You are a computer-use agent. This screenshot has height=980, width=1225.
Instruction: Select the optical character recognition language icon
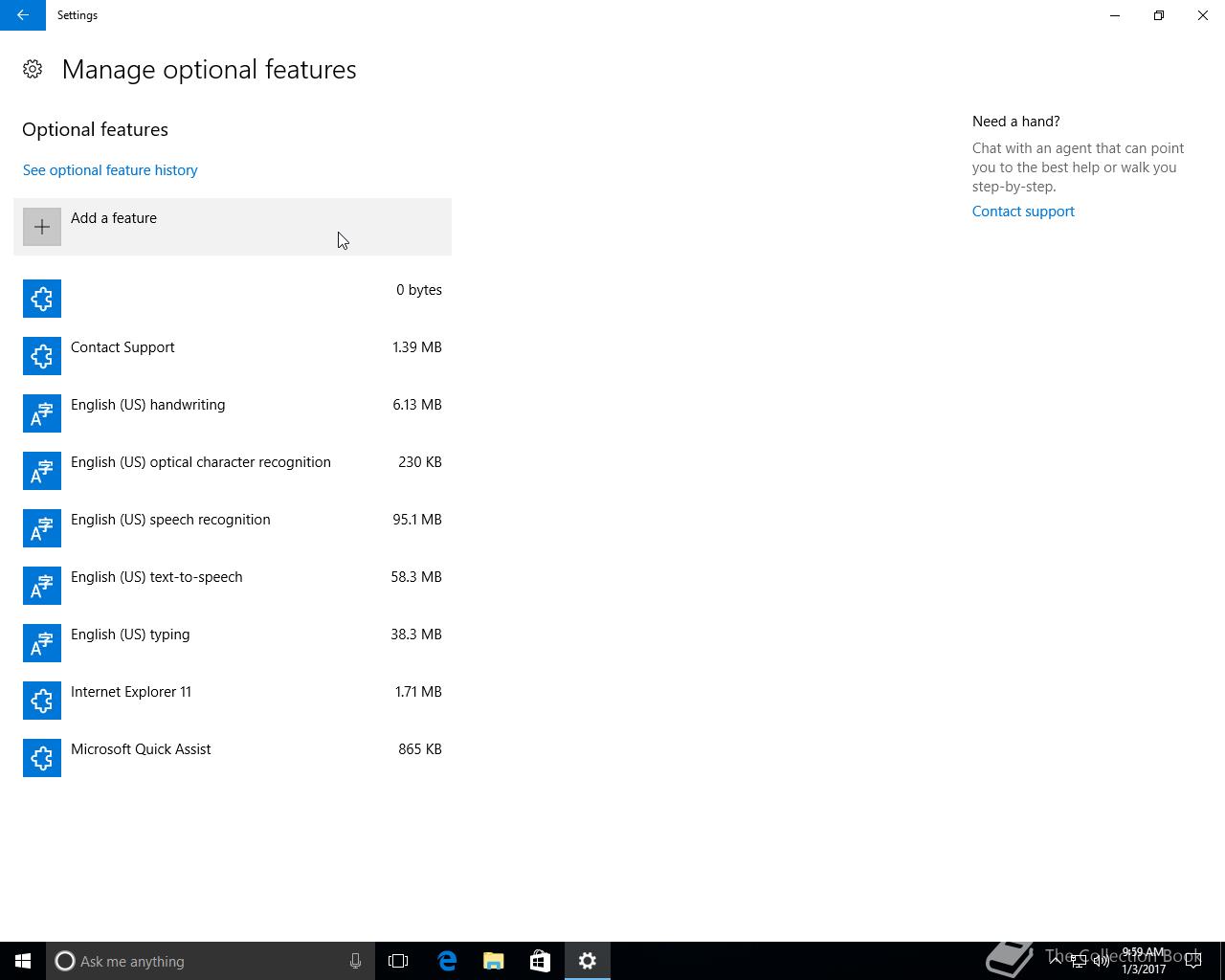(42, 471)
